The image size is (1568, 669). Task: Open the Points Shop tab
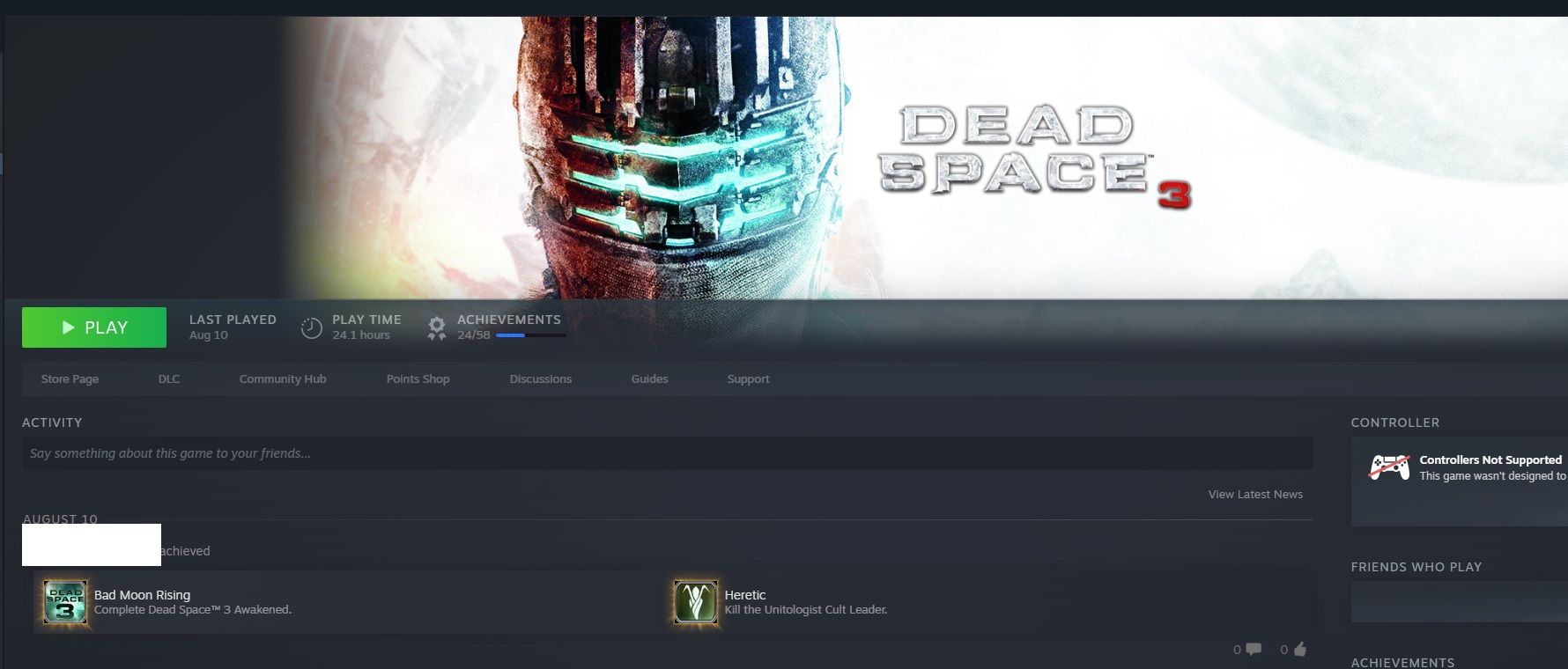[x=418, y=379]
